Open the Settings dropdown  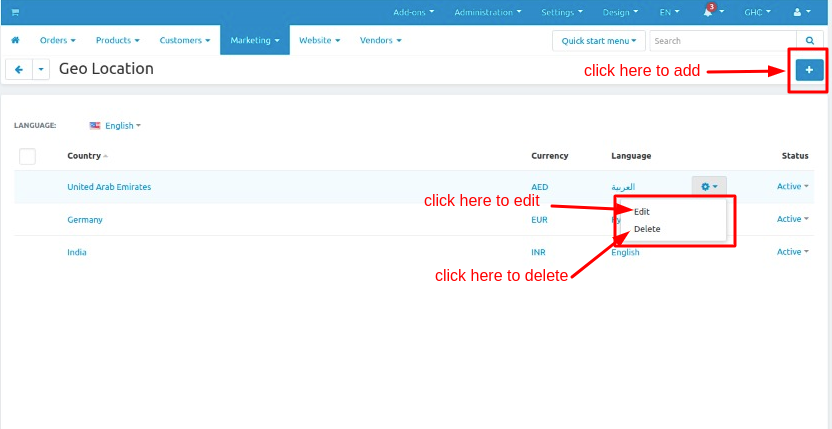coord(562,12)
